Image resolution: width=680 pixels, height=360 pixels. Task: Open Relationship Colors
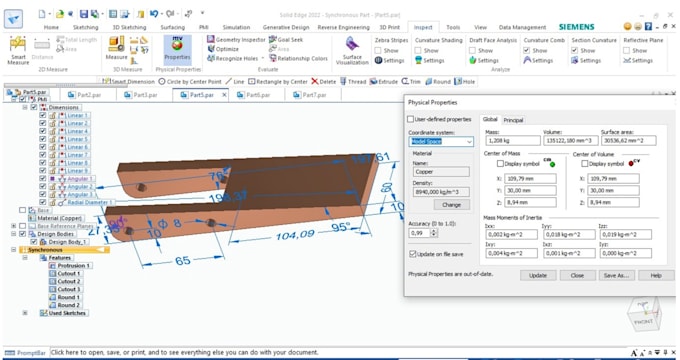[298, 58]
